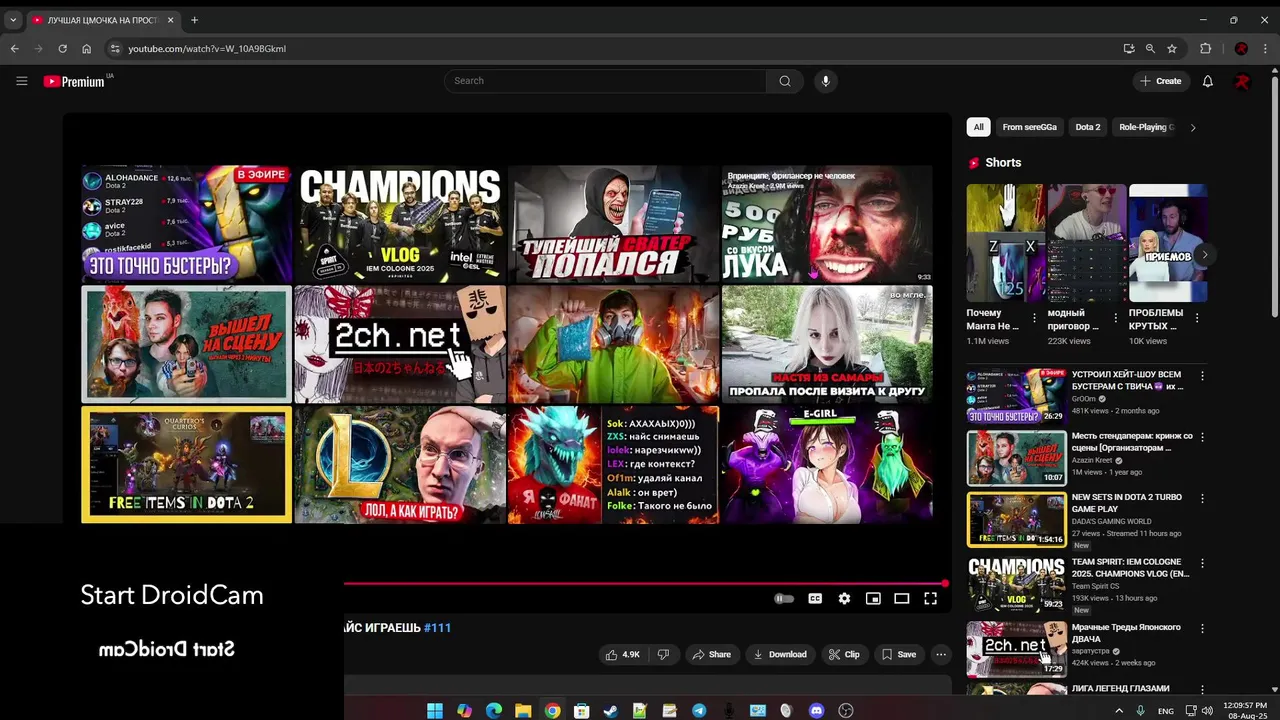Image resolution: width=1280 pixels, height=720 pixels.
Task: Share the video
Action: (712, 655)
